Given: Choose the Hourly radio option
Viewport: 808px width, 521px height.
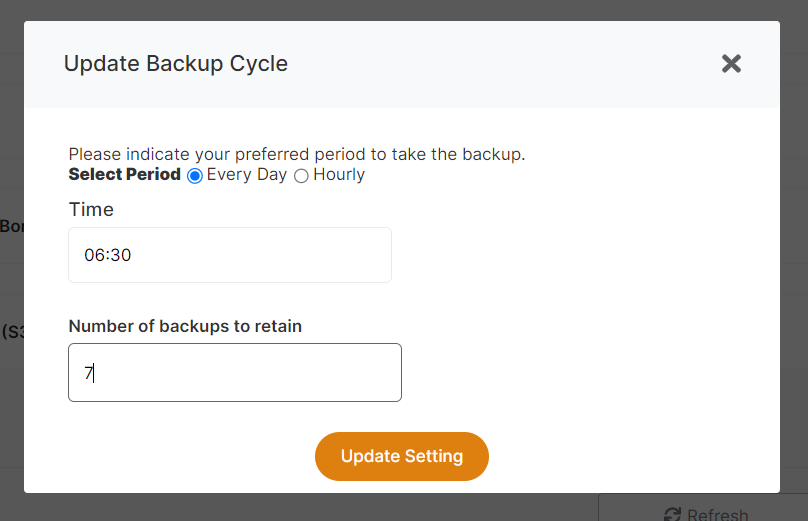Looking at the screenshot, I should point(301,176).
